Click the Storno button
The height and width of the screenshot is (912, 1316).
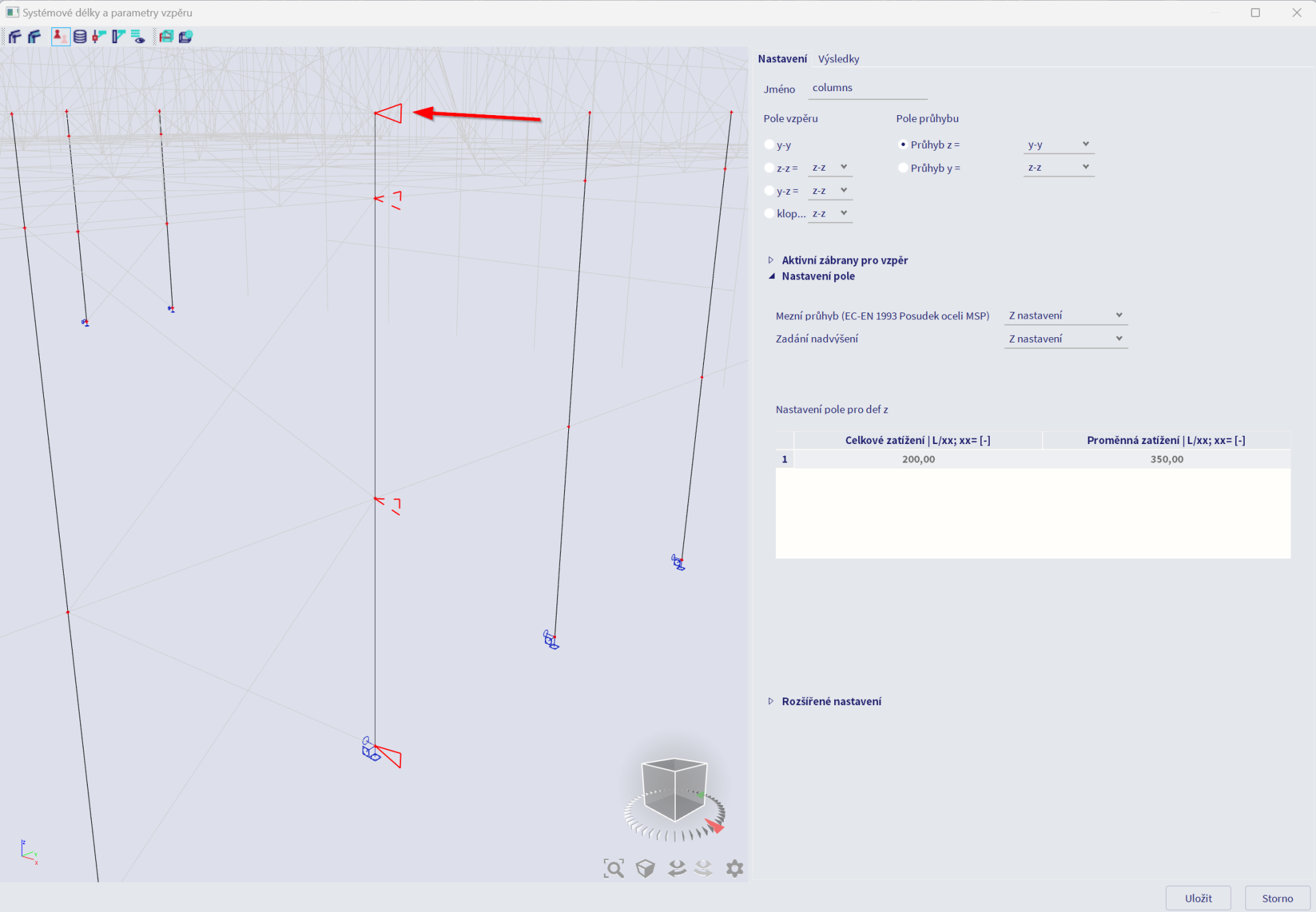[1277, 898]
